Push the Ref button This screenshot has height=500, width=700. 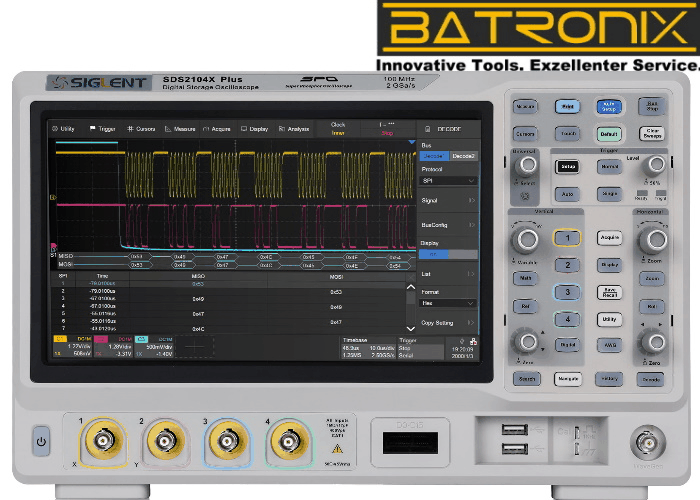(x=525, y=306)
